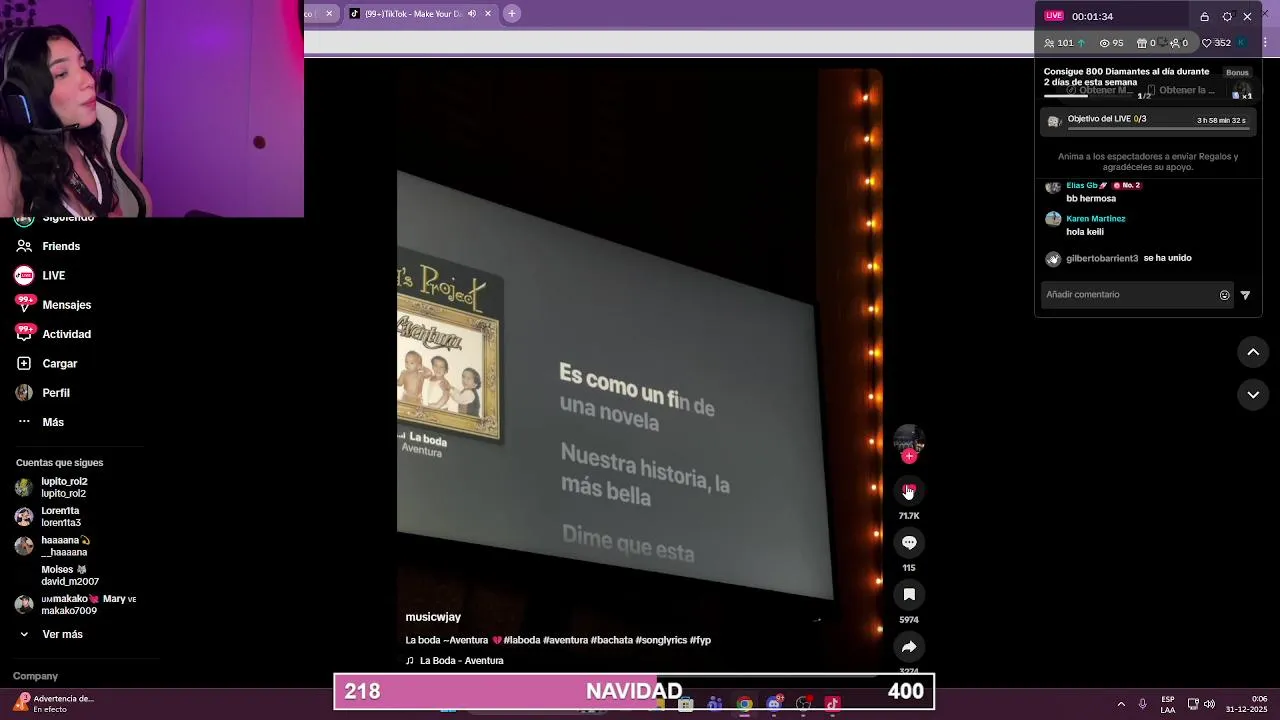Open Mensajes in the sidebar

53,304
